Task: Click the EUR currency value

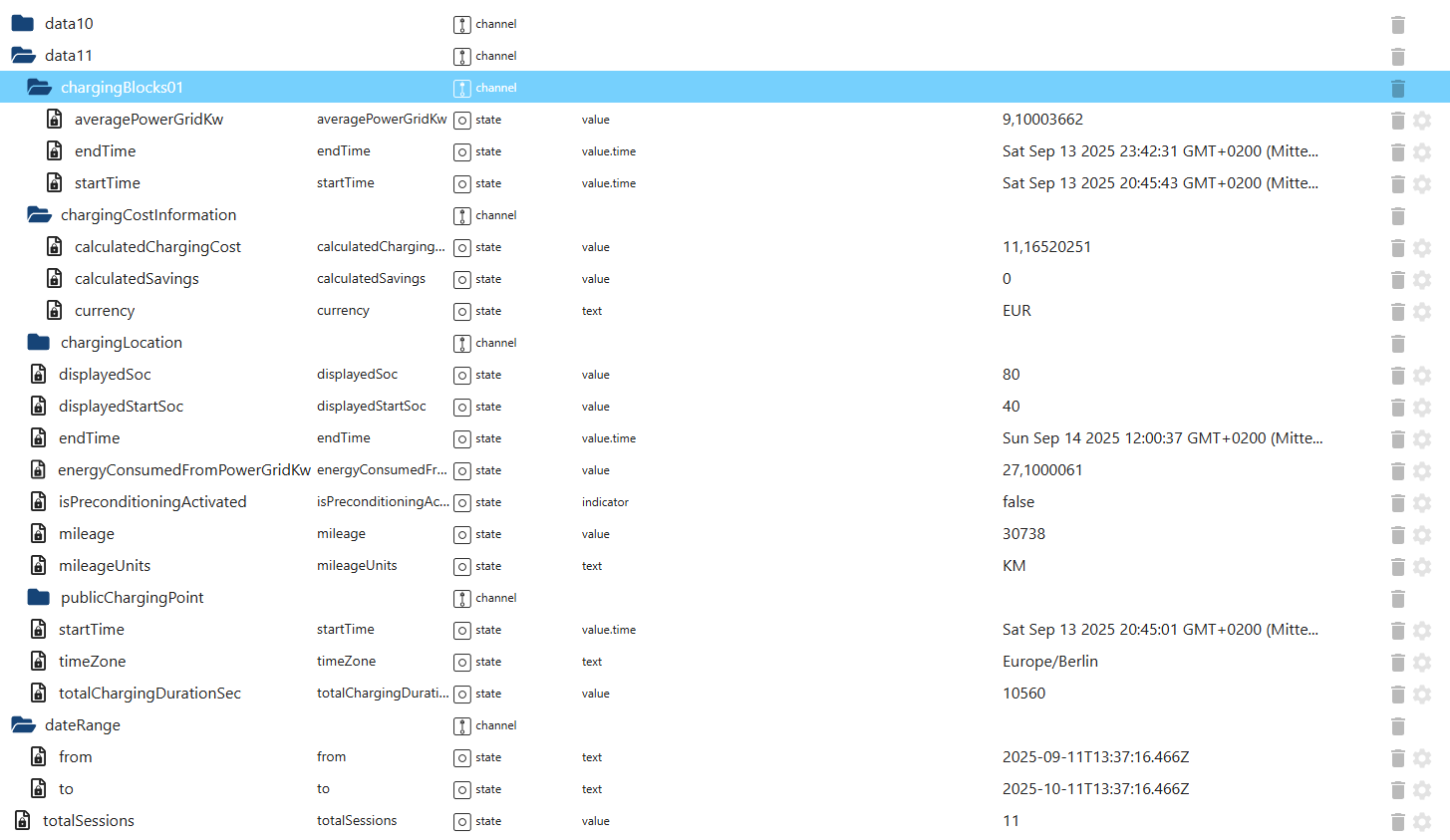Action: click(1016, 311)
